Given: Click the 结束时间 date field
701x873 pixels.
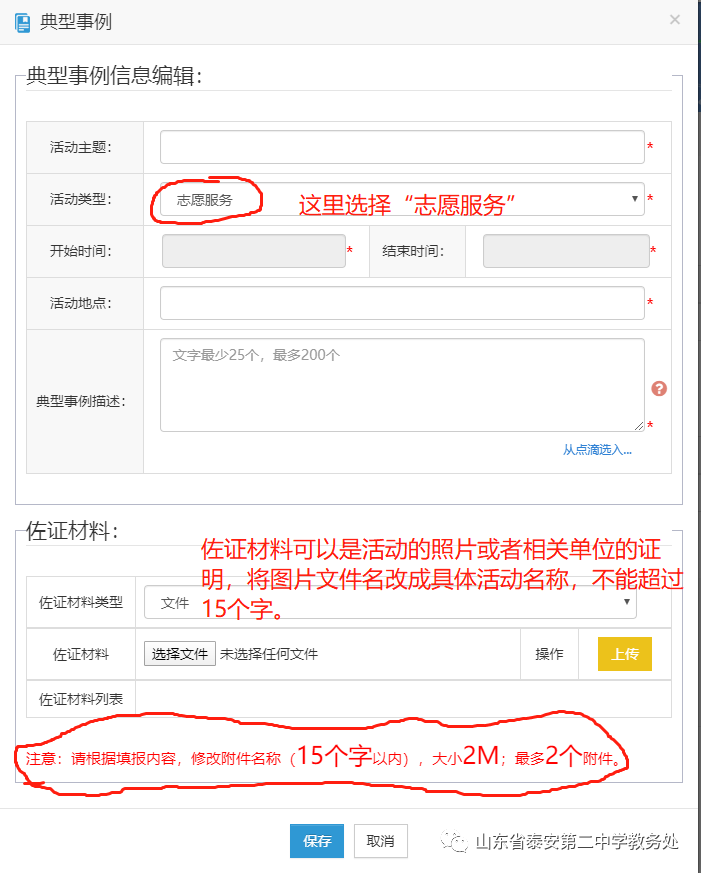Looking at the screenshot, I should [x=565, y=251].
